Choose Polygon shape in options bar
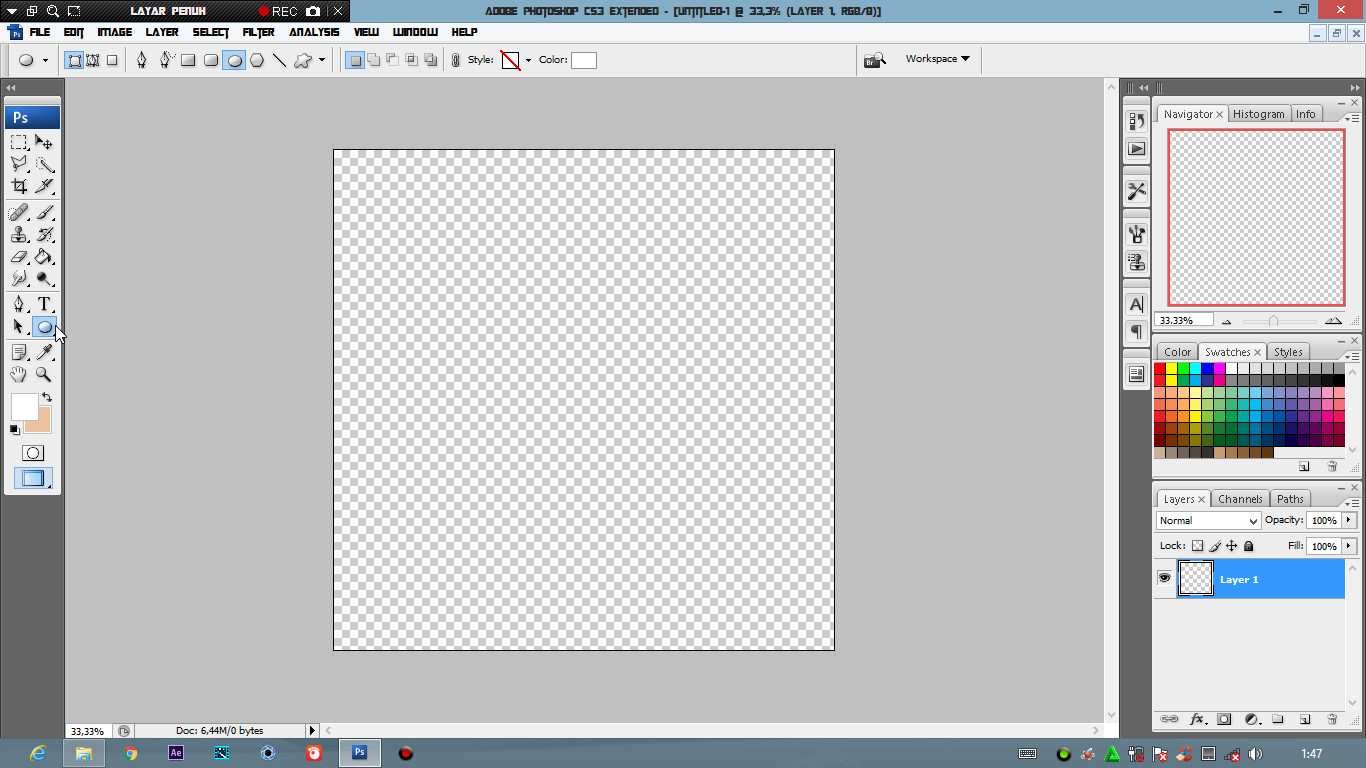 click(257, 60)
